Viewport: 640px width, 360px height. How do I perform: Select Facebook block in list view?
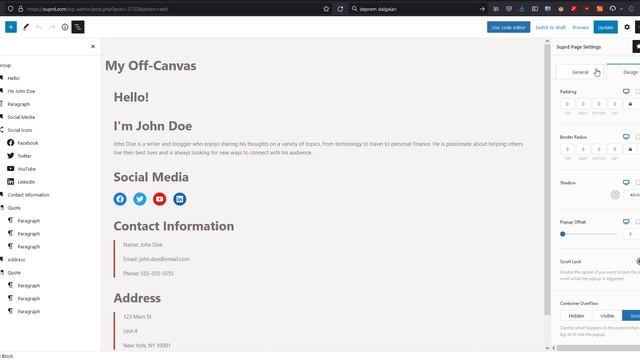tap(27, 143)
